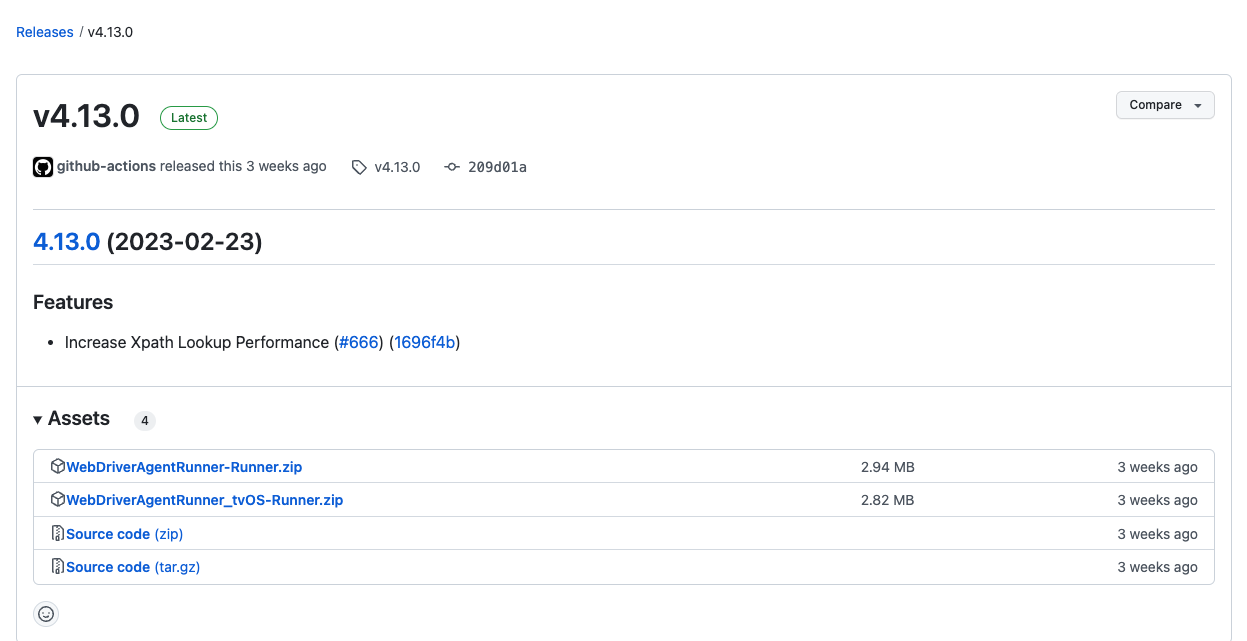The height and width of the screenshot is (641, 1247).
Task: Click the Features heading
Action: point(73,302)
